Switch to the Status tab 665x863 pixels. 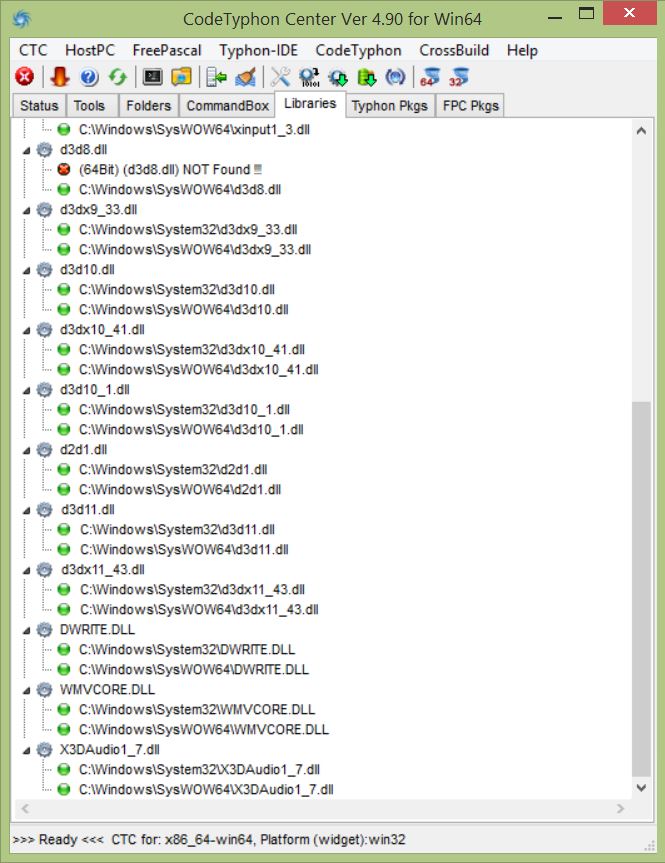tap(39, 106)
